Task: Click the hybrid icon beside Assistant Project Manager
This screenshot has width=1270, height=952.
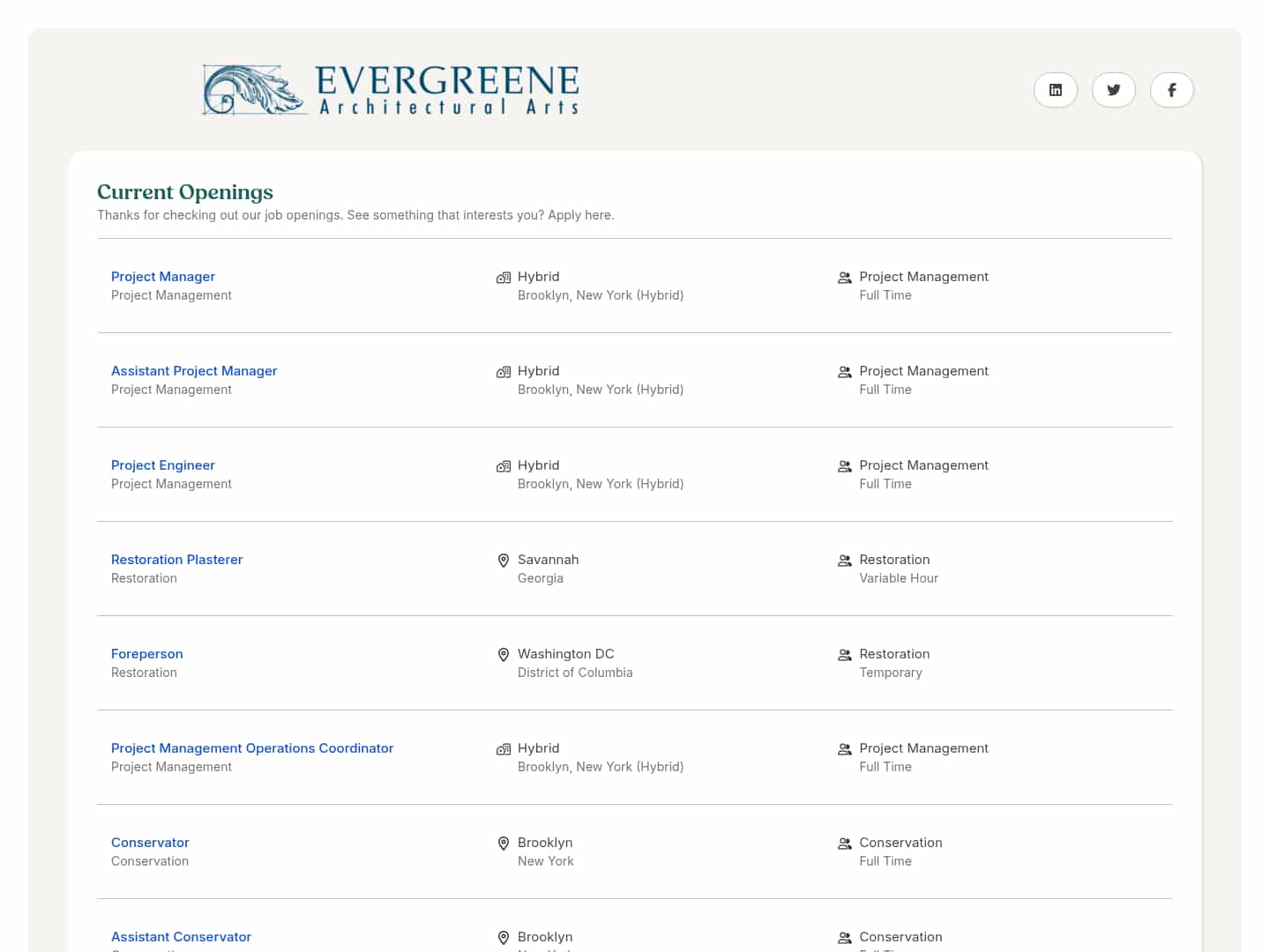Action: pyautogui.click(x=503, y=371)
